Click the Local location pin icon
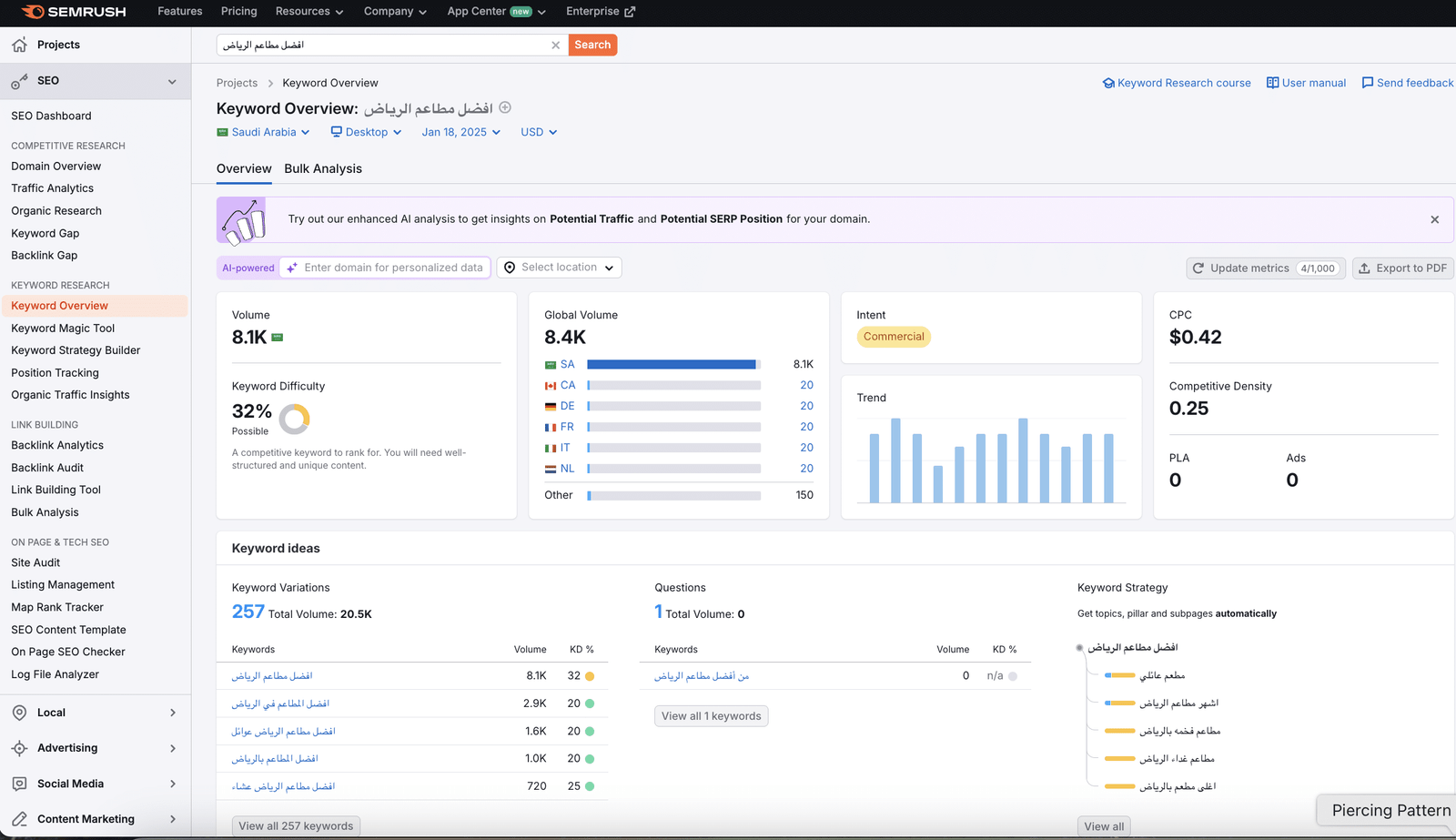Screen dimensions: 1456x840 pyautogui.click(x=19, y=713)
